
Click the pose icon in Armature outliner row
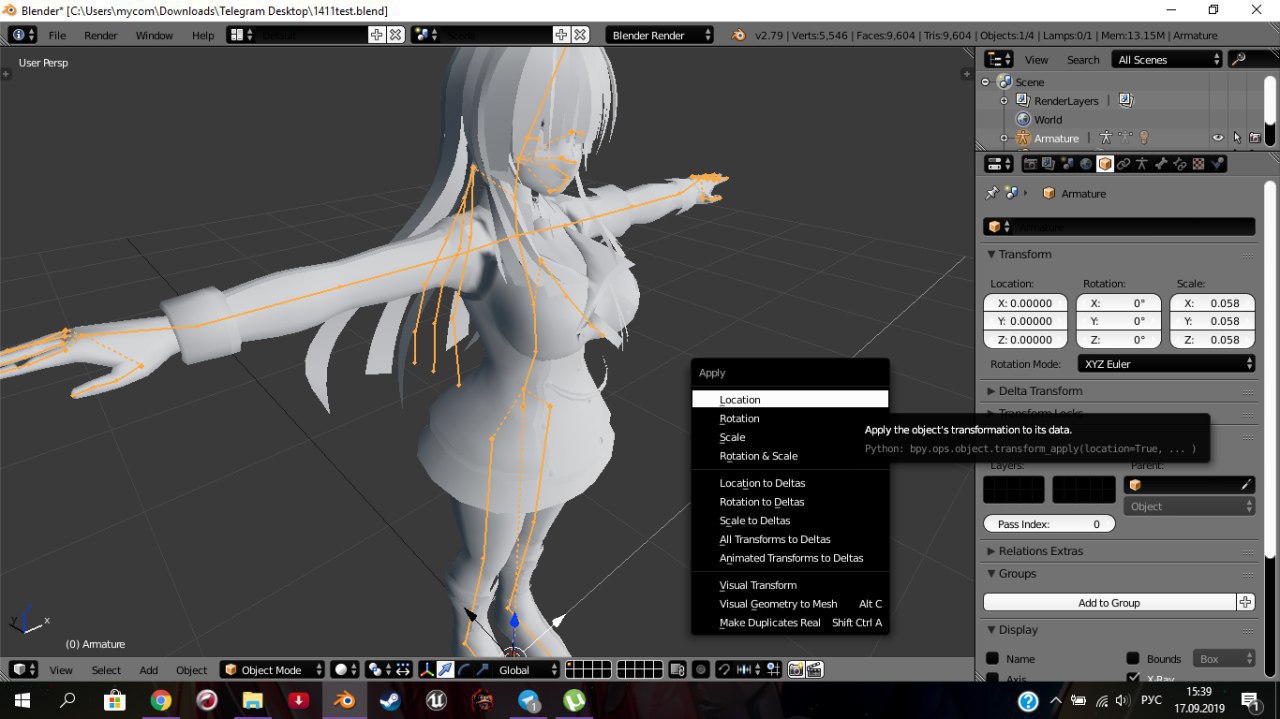point(1106,138)
